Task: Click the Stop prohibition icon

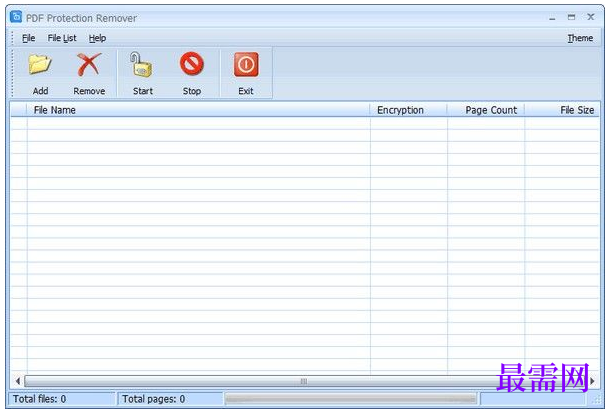Action: pyautogui.click(x=192, y=64)
